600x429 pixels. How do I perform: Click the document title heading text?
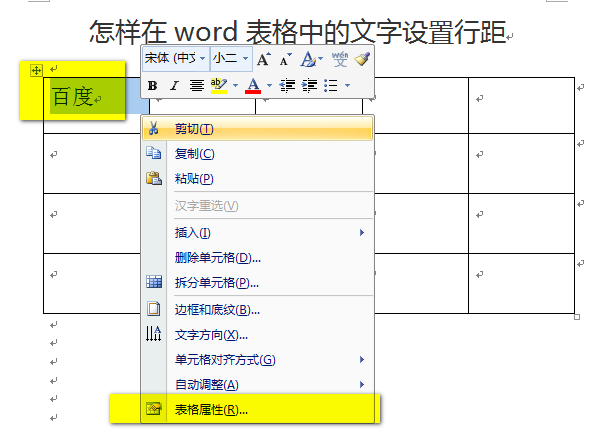[x=298, y=32]
